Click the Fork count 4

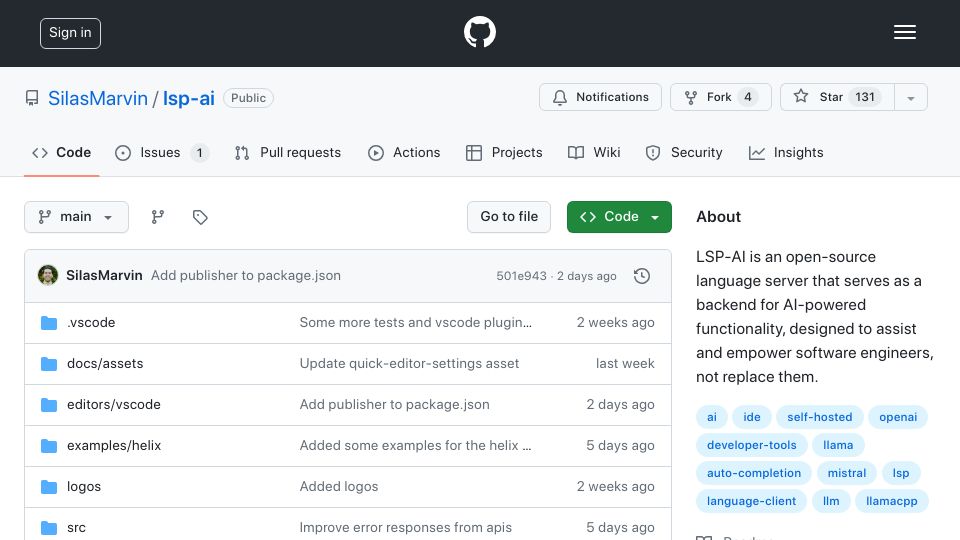(748, 97)
